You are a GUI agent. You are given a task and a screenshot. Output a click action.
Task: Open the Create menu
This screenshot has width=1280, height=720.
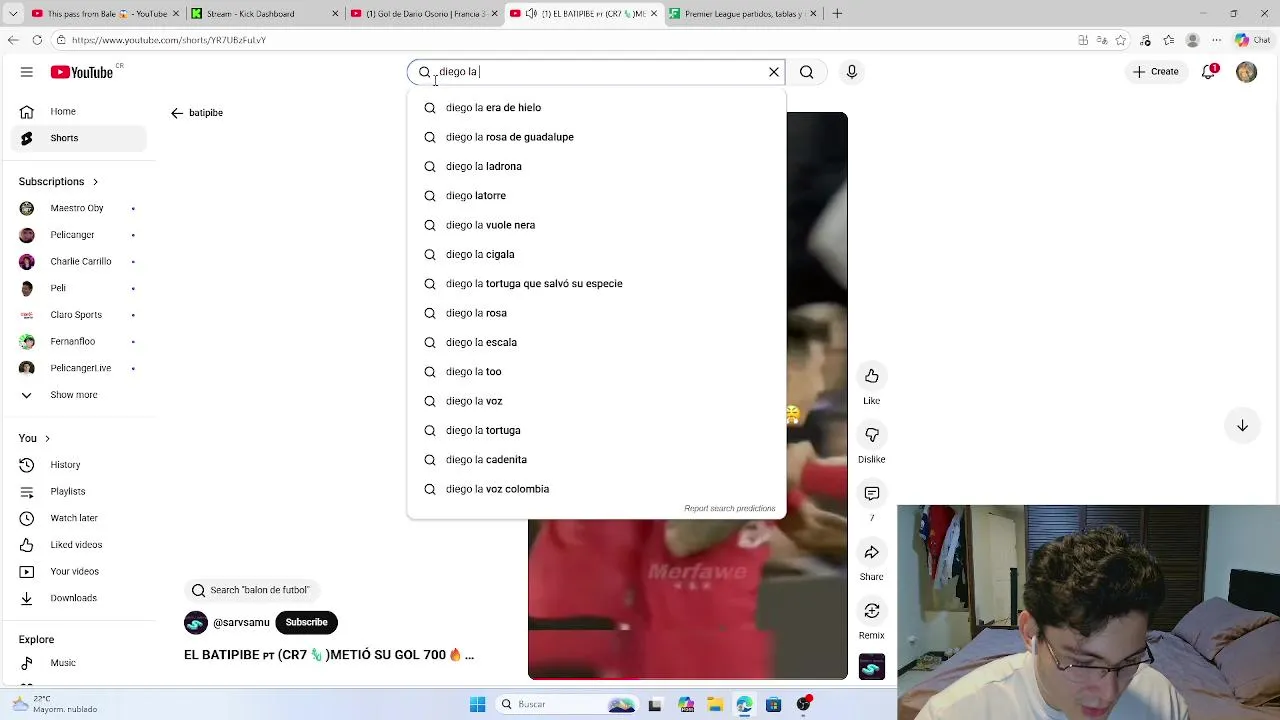pyautogui.click(x=1155, y=72)
